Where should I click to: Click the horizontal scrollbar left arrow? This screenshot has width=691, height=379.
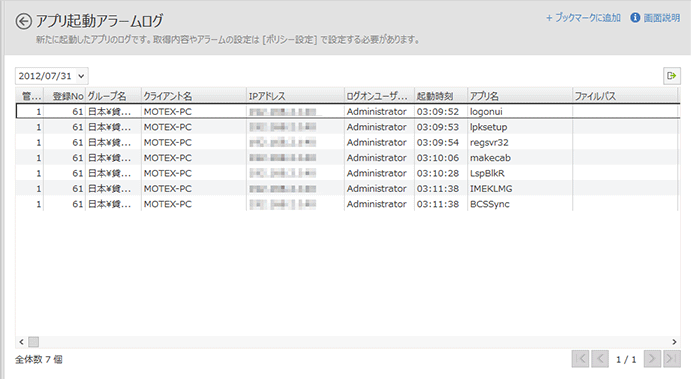pyautogui.click(x=21, y=342)
